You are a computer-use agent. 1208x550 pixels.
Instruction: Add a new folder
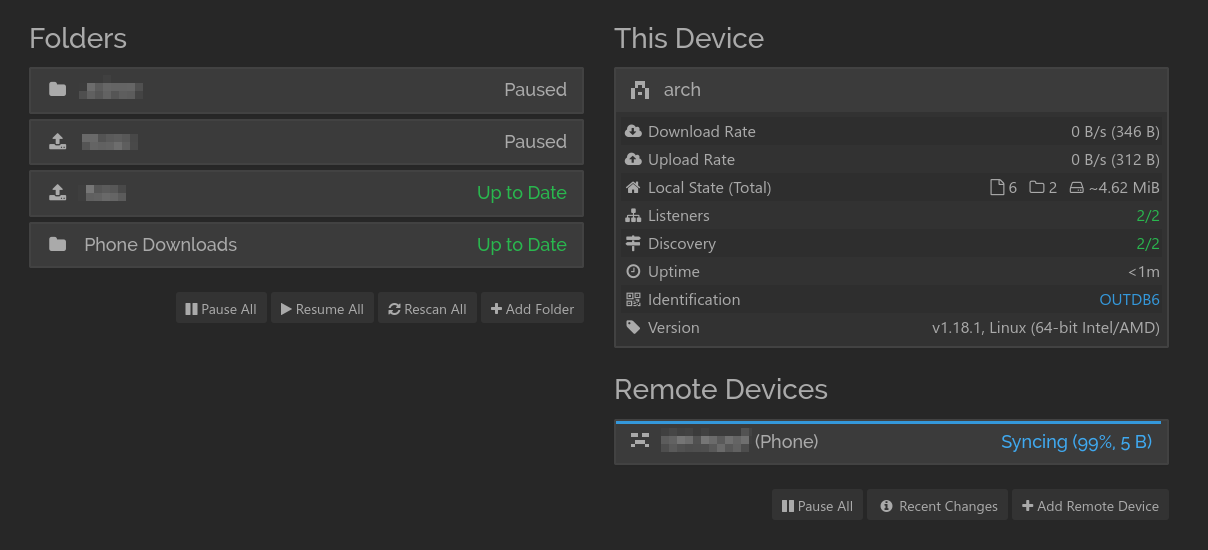pos(532,309)
